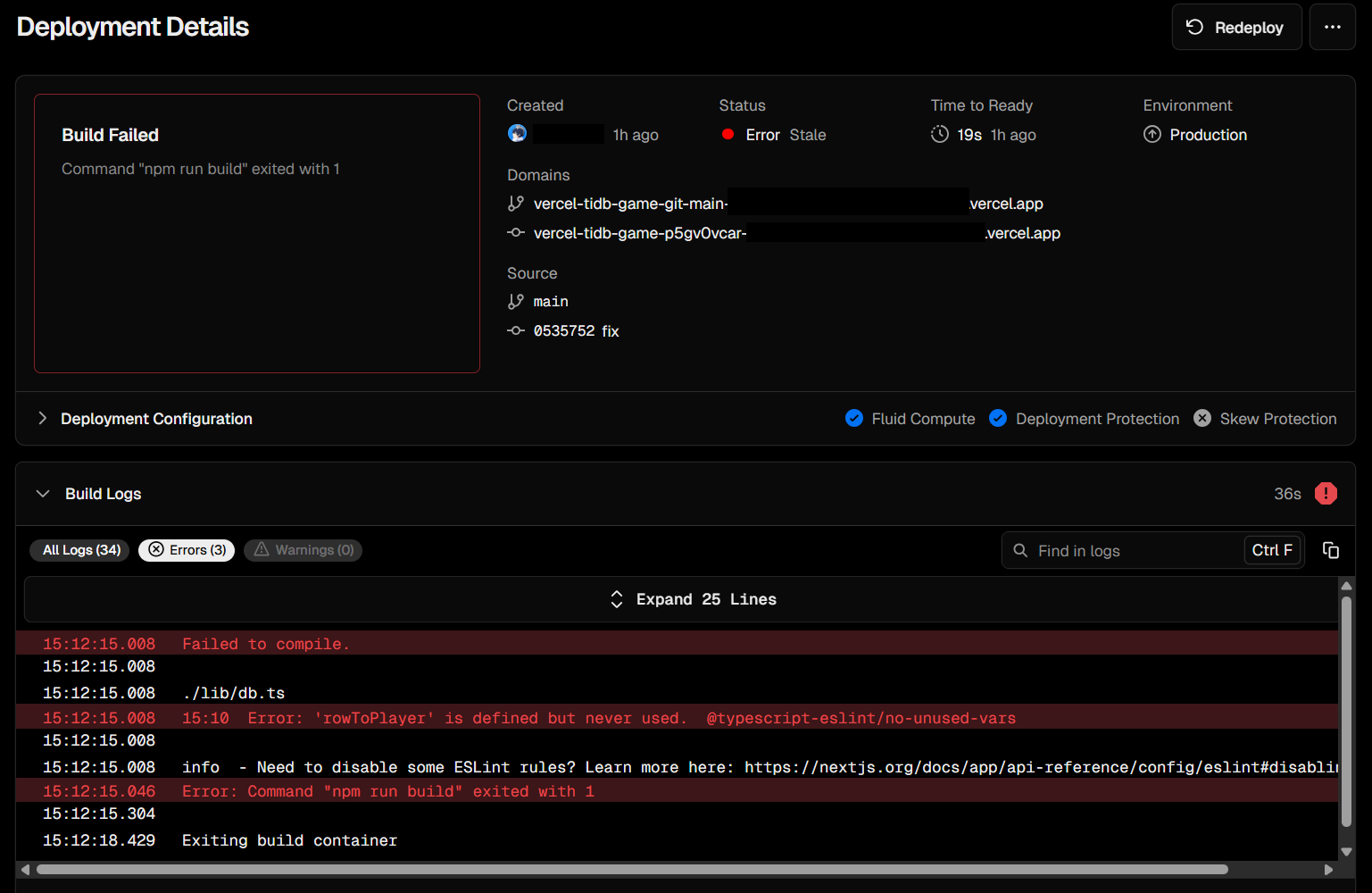Click the Skew Protection label
Viewport: 1372px width, 893px height.
coord(1278,419)
